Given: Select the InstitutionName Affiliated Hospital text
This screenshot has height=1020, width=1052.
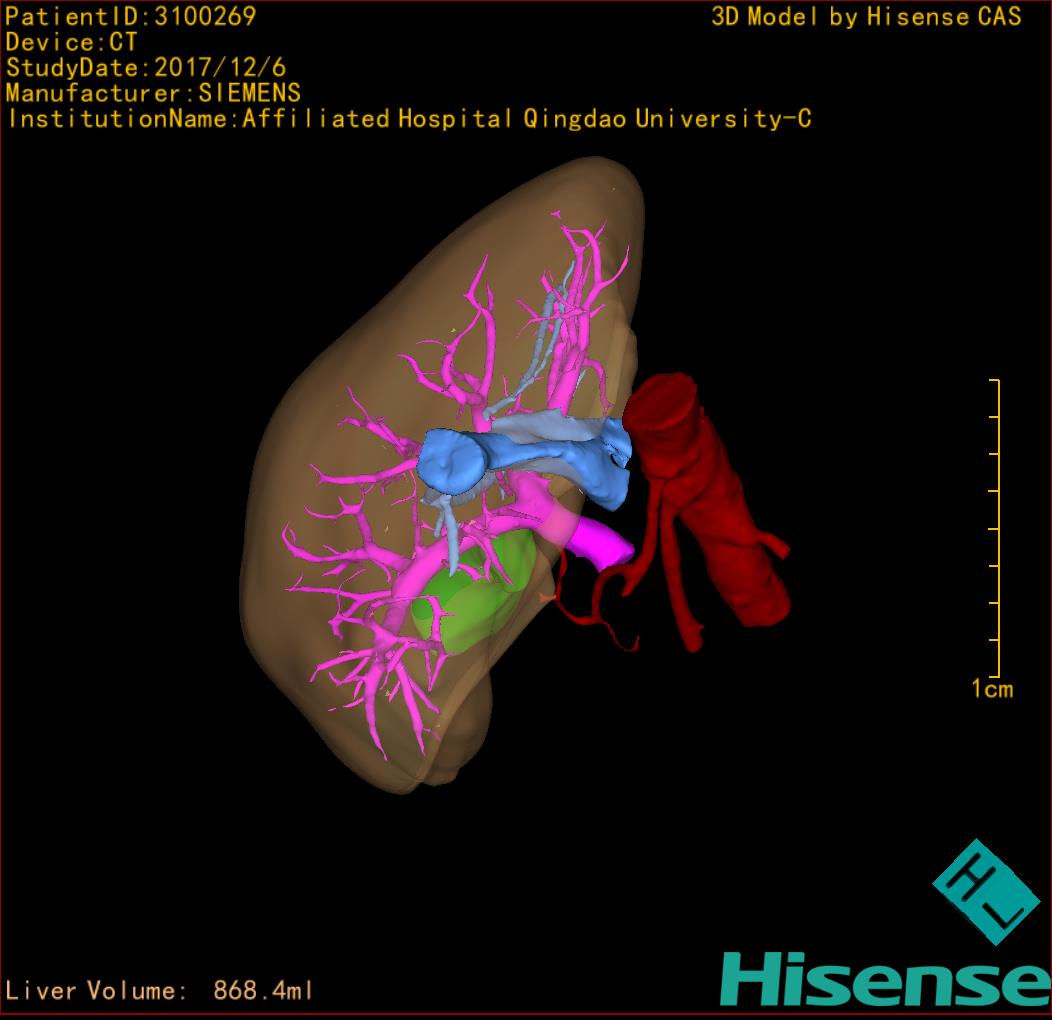Looking at the screenshot, I should click(x=408, y=119).
